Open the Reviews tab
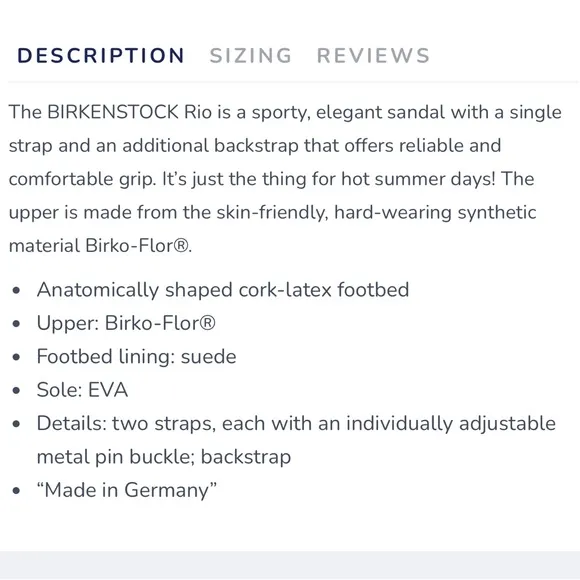 click(x=373, y=56)
